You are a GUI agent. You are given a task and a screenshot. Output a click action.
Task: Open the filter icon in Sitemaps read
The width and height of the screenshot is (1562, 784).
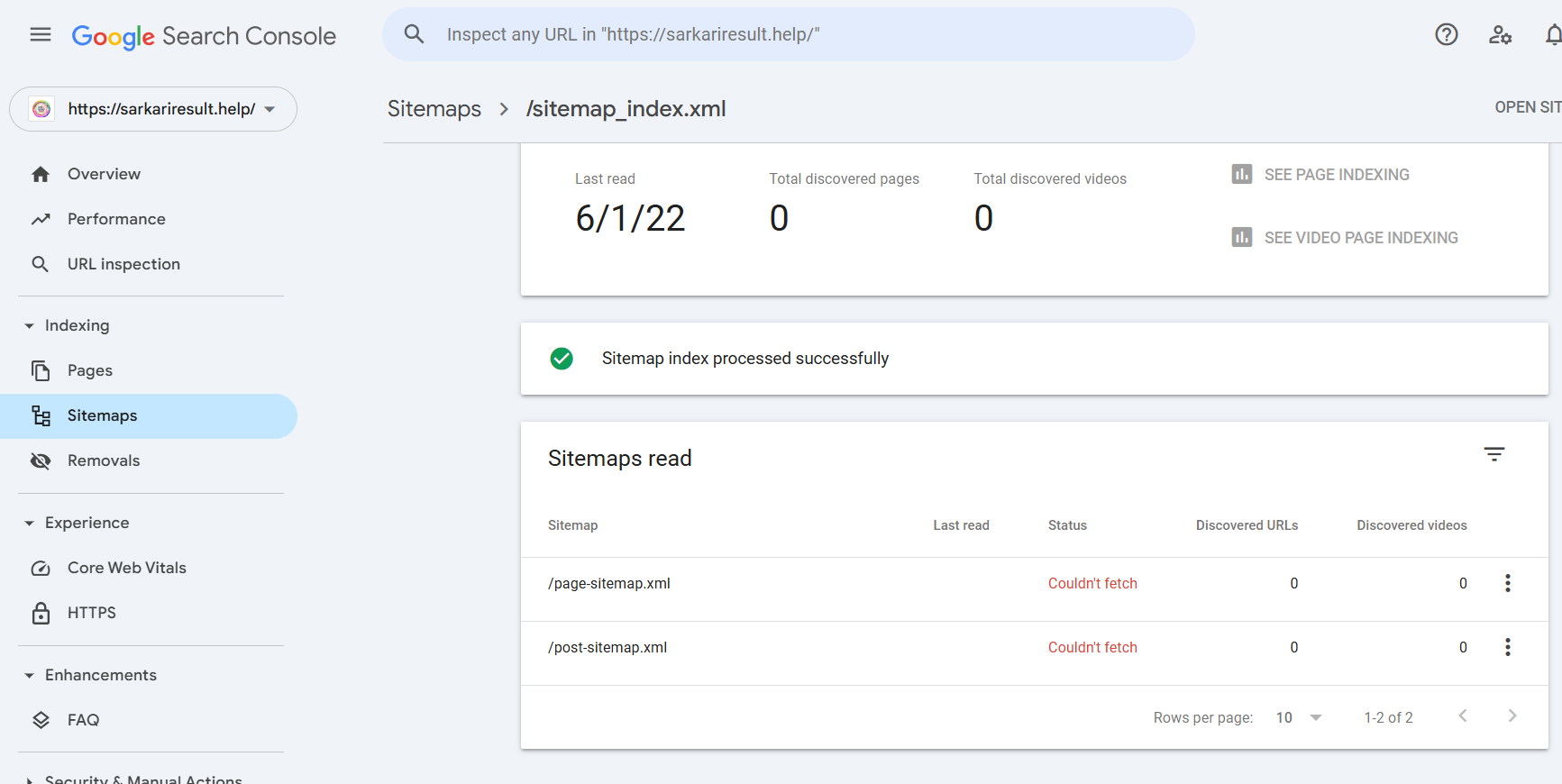point(1493,454)
